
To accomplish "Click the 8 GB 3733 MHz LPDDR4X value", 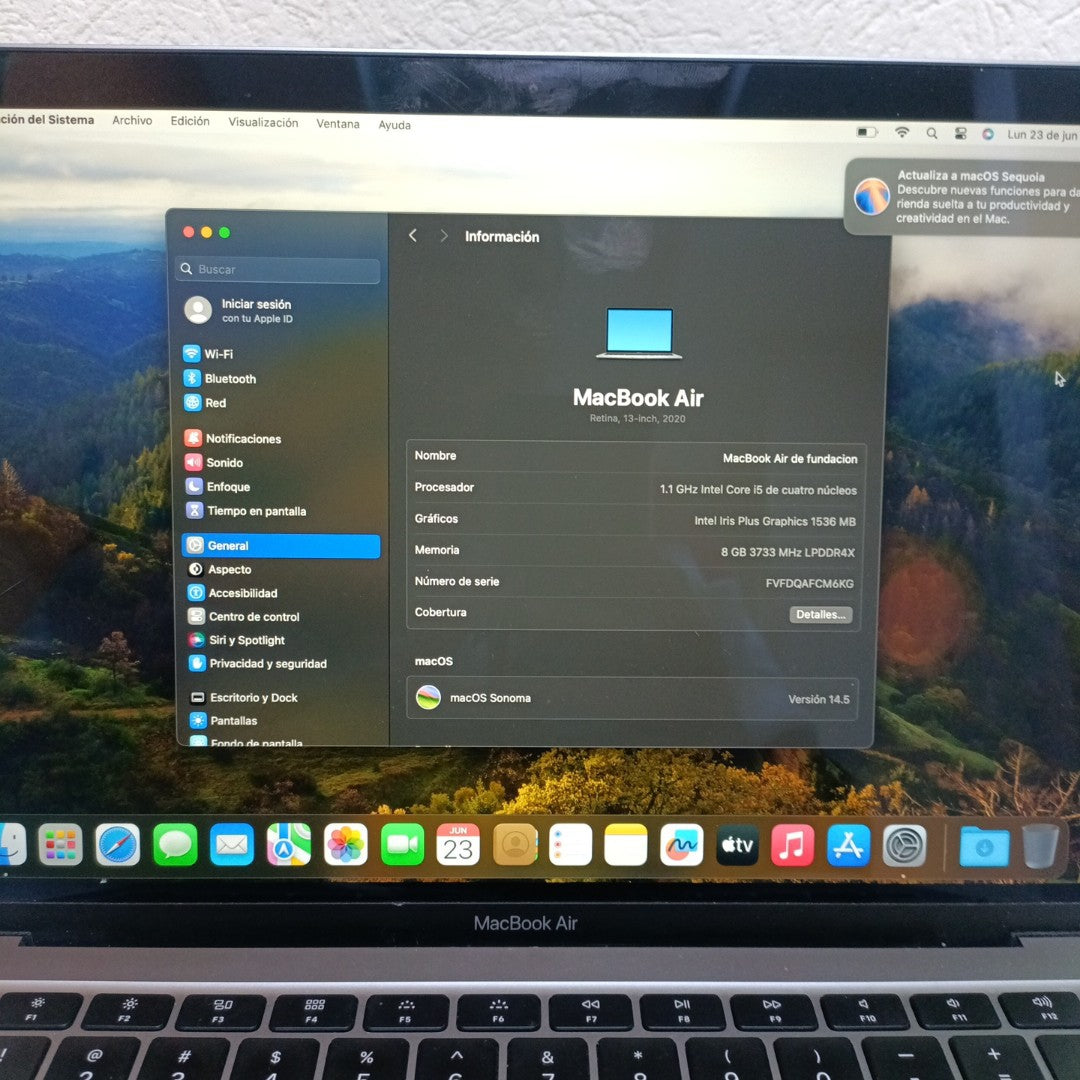I will [787, 552].
